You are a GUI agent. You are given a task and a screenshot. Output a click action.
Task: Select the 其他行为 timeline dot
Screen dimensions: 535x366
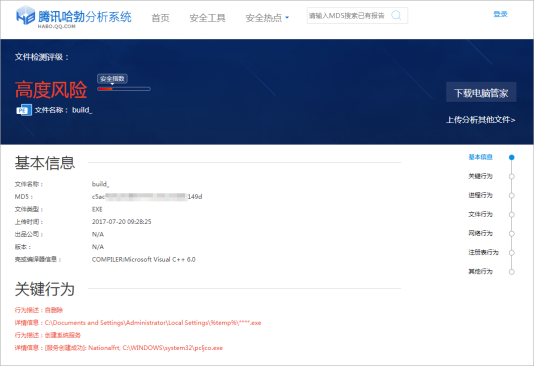[511, 272]
